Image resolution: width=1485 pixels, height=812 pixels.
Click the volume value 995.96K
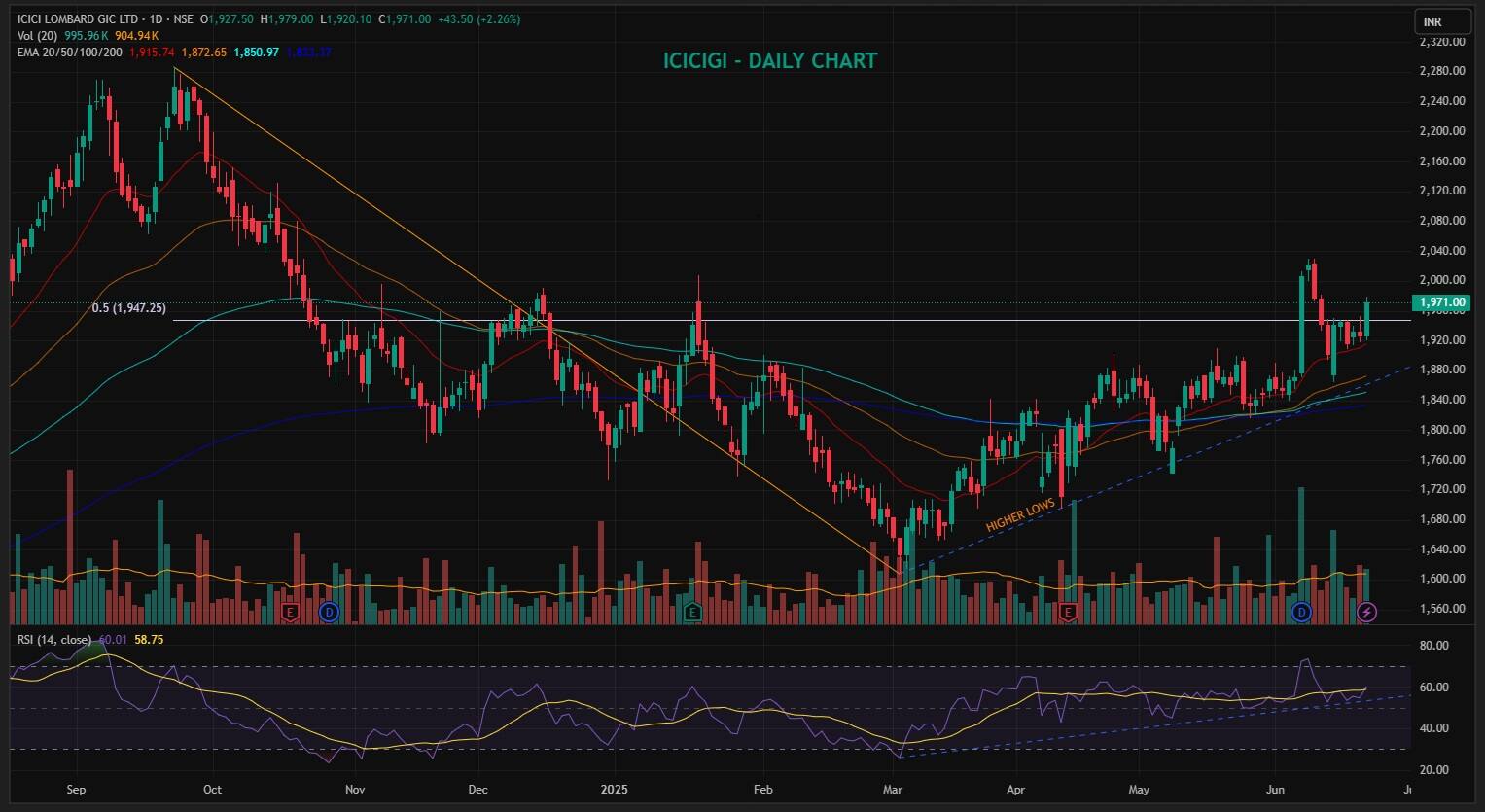pos(88,36)
